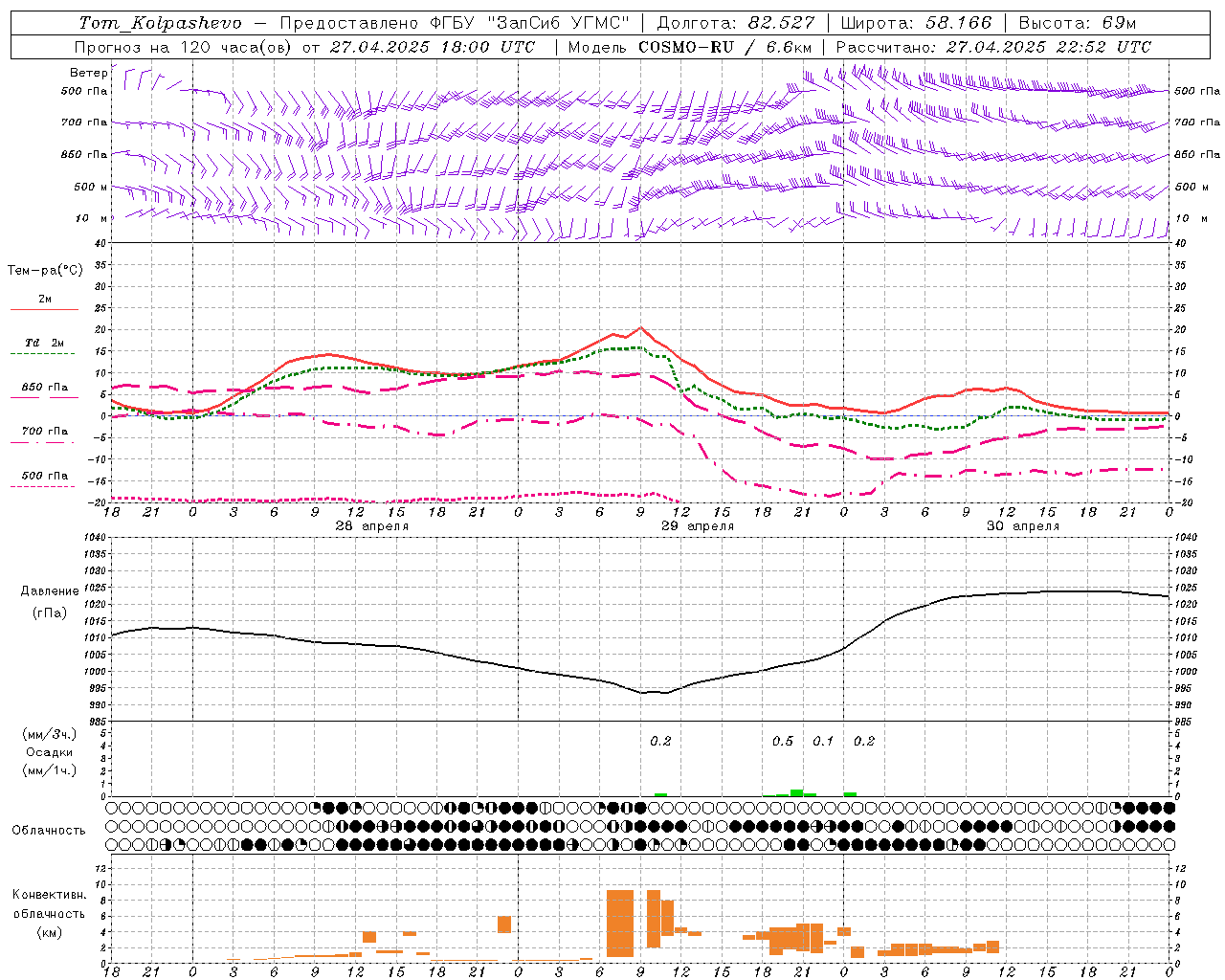This screenshot has height=980, width=1225.
Task: Select the "Широта: 58.166" header value
Action: coord(916,23)
